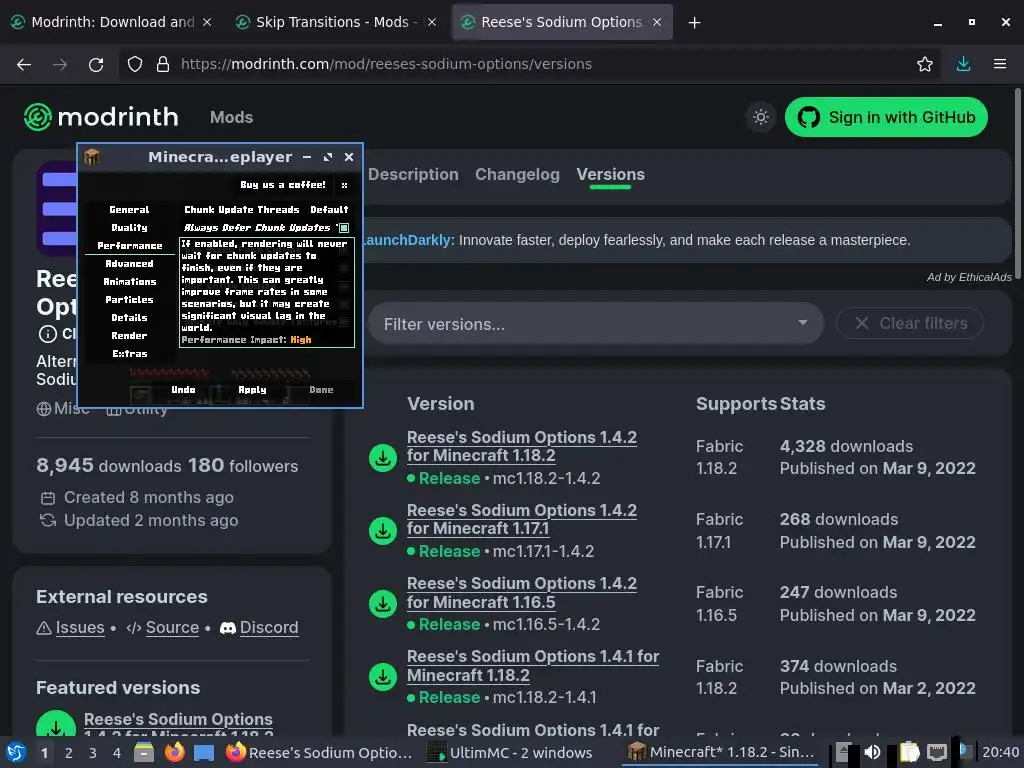Click the tracking protection shield icon
Viewport: 1024px width, 768px height.
pos(135,64)
